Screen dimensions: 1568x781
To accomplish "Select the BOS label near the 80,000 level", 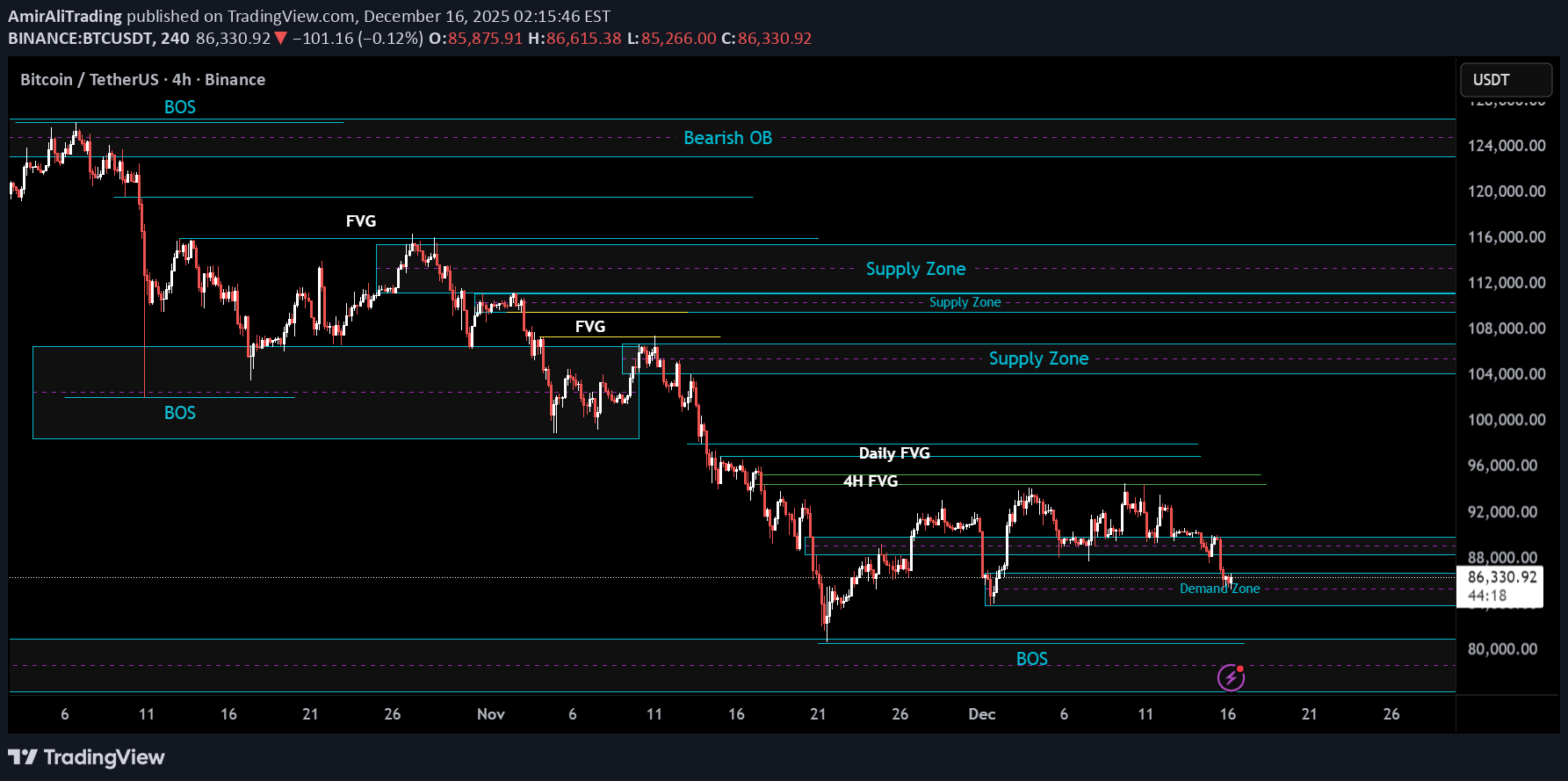I will coord(1031,659).
